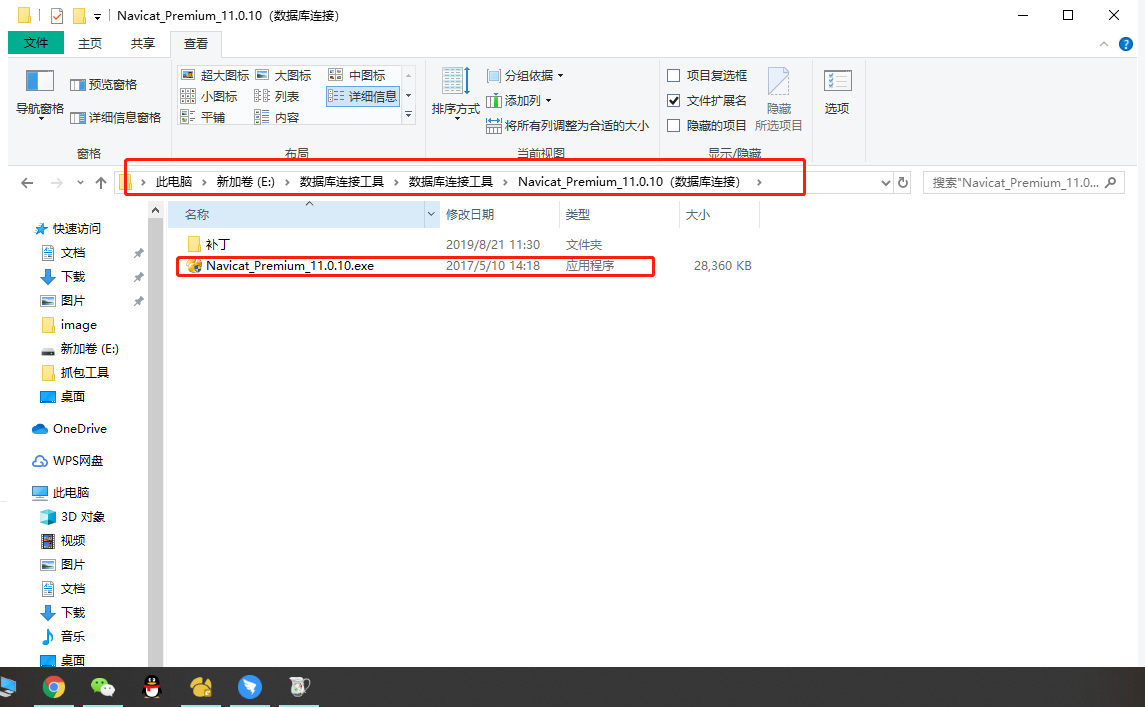Image resolution: width=1145 pixels, height=707 pixels.
Task: Sort by the Name (名称) column header
Action: coord(296,215)
